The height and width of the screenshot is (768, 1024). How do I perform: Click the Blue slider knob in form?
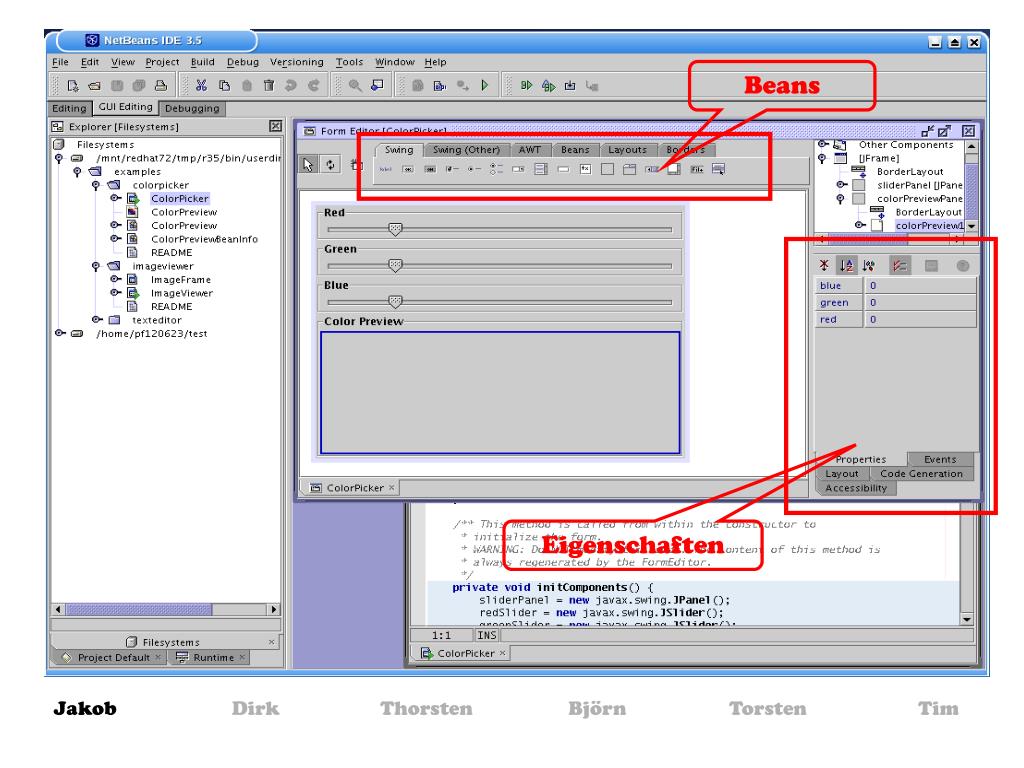click(395, 301)
